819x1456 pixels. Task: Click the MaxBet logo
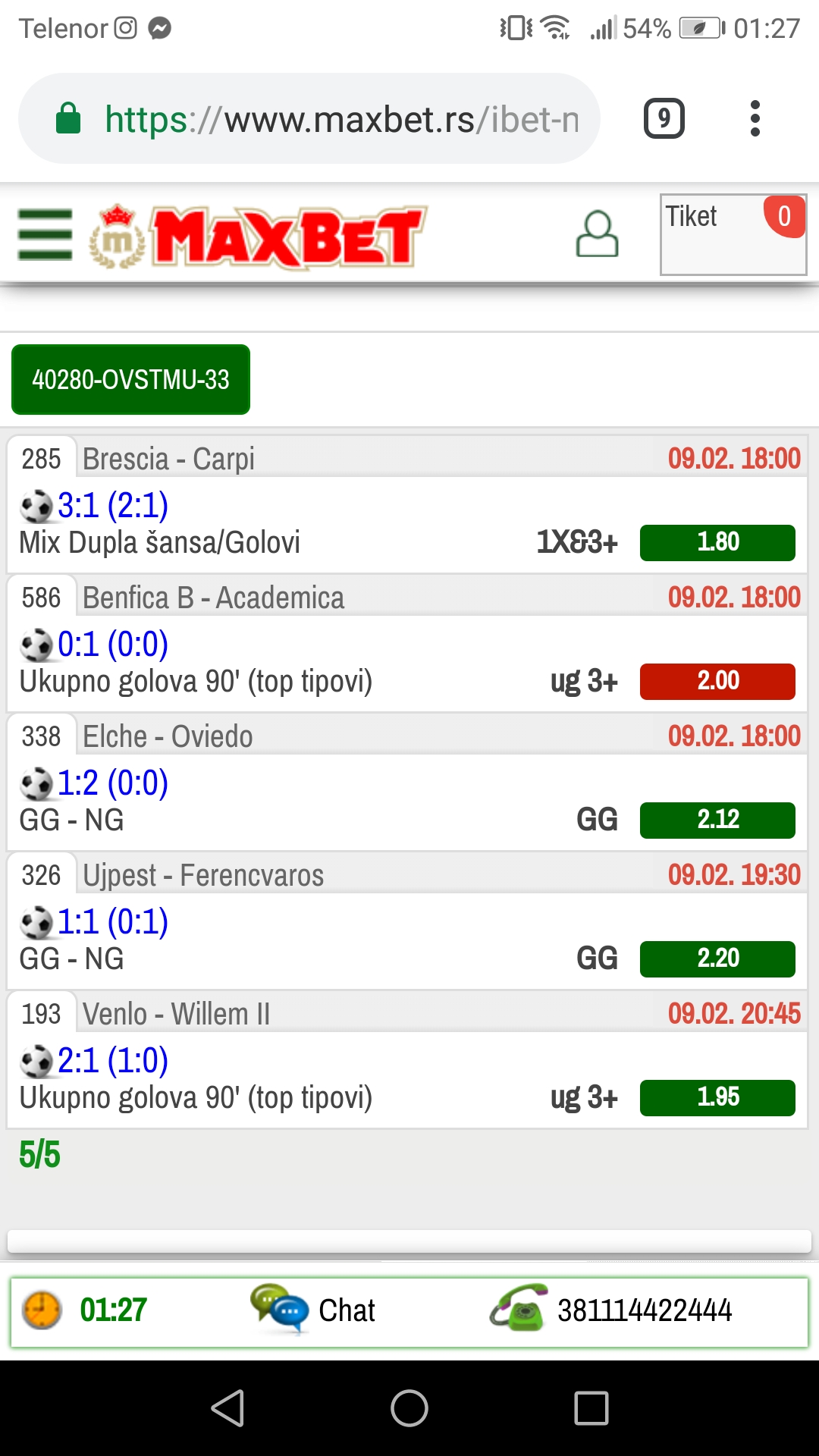(x=258, y=237)
